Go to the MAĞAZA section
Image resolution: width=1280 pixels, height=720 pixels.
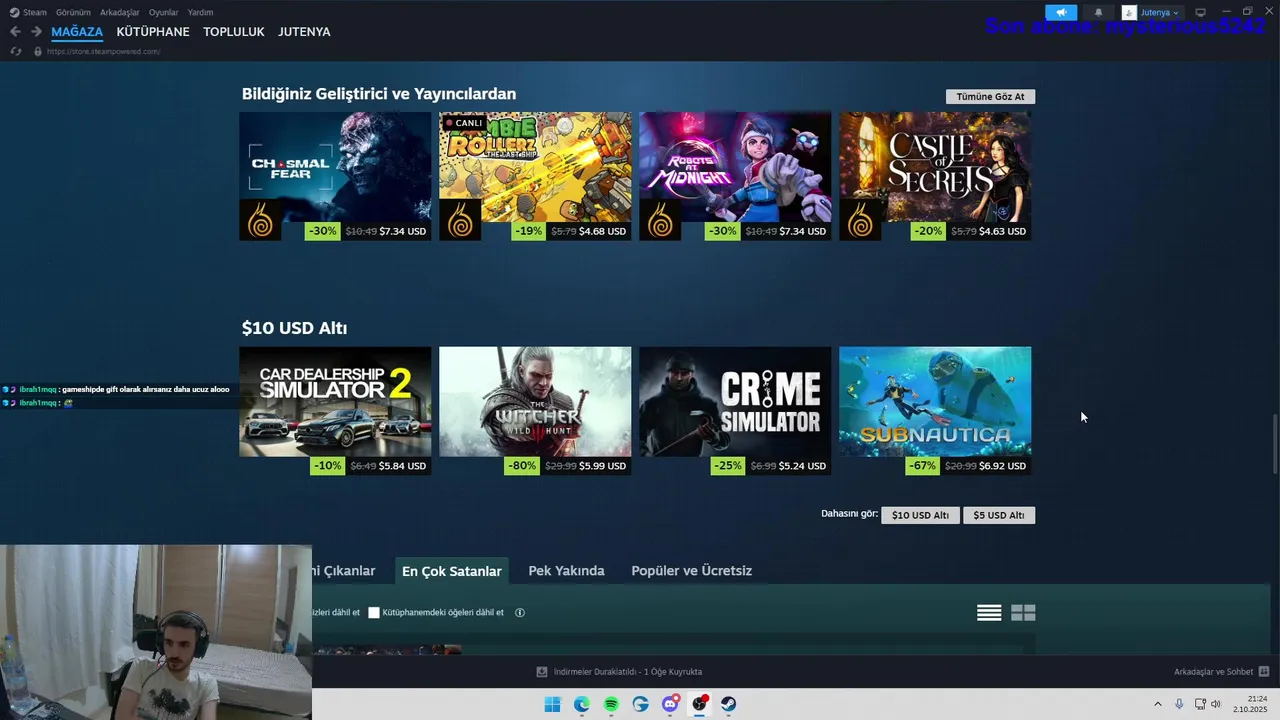[x=77, y=32]
